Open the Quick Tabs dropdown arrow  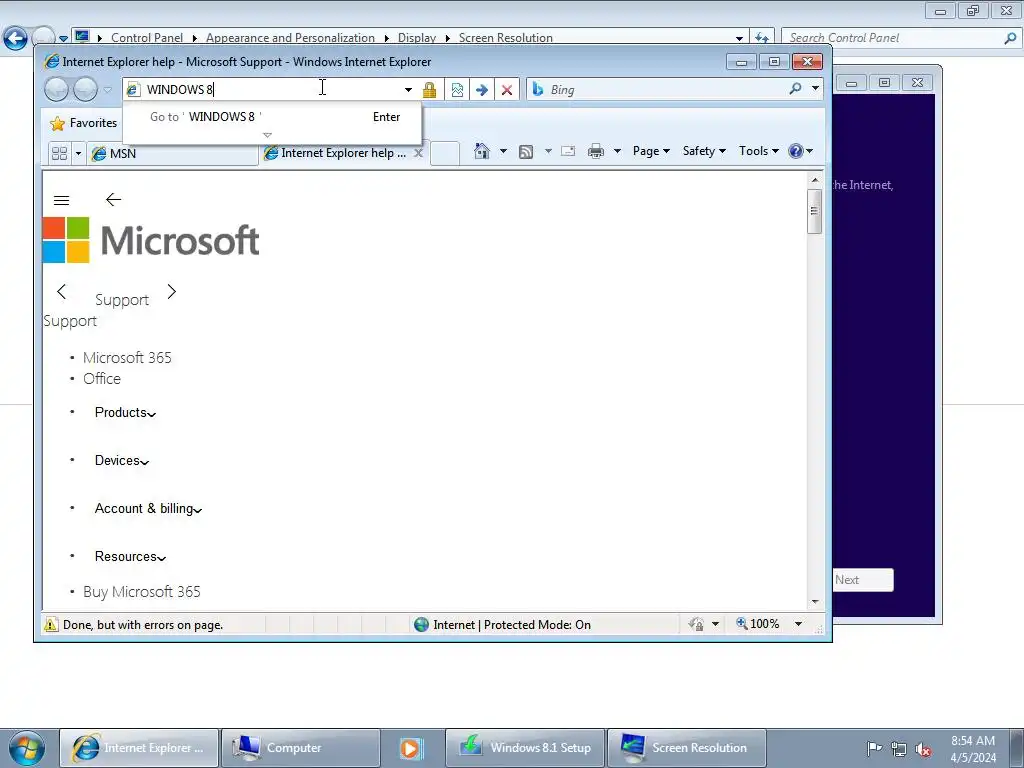pyautogui.click(x=78, y=153)
